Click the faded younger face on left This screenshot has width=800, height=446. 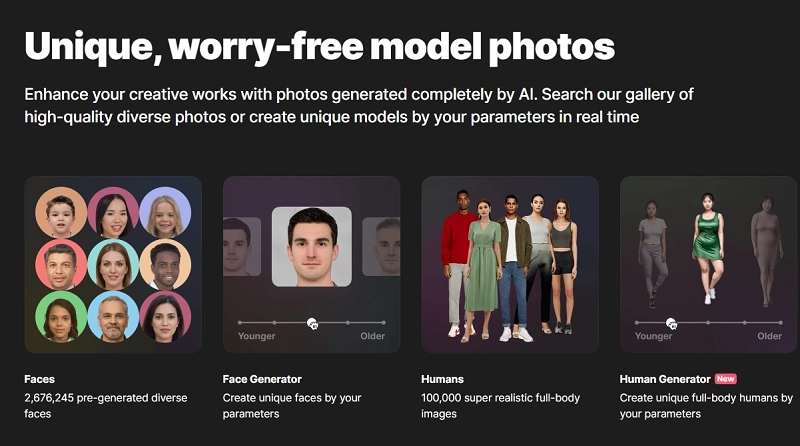pyautogui.click(x=242, y=246)
